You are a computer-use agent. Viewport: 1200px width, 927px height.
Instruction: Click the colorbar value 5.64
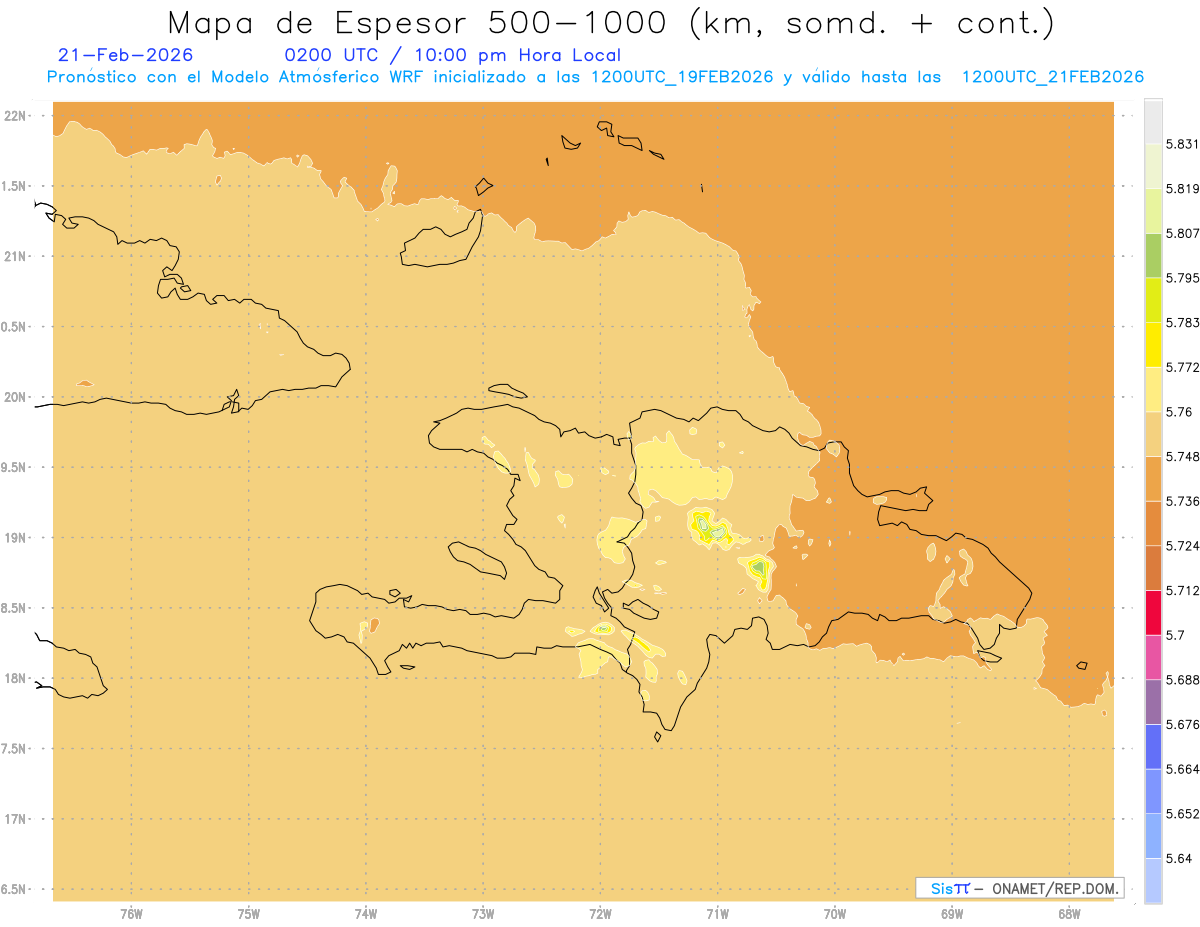click(x=1178, y=858)
